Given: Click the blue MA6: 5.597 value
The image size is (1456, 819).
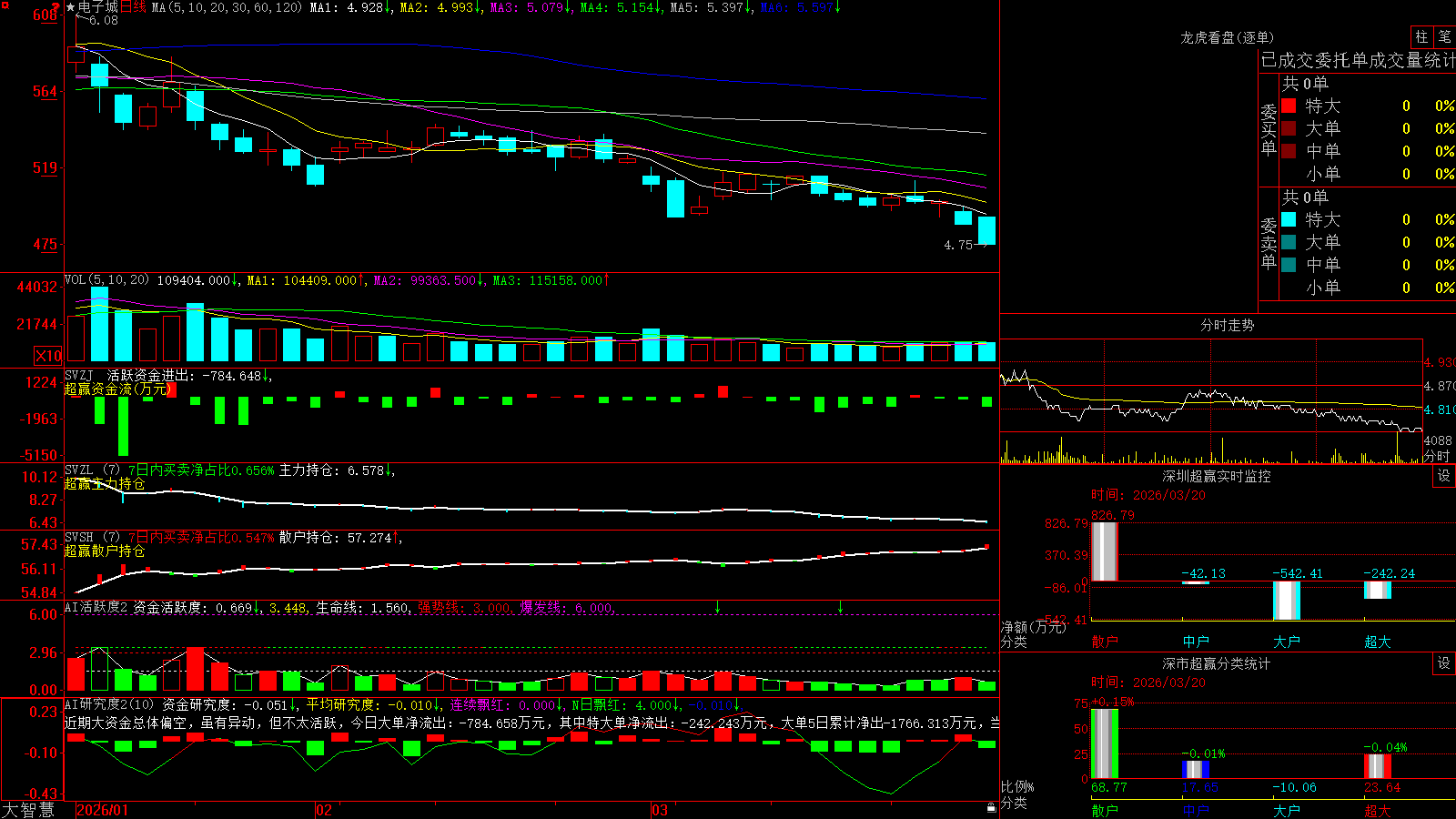Looking at the screenshot, I should (x=801, y=7).
